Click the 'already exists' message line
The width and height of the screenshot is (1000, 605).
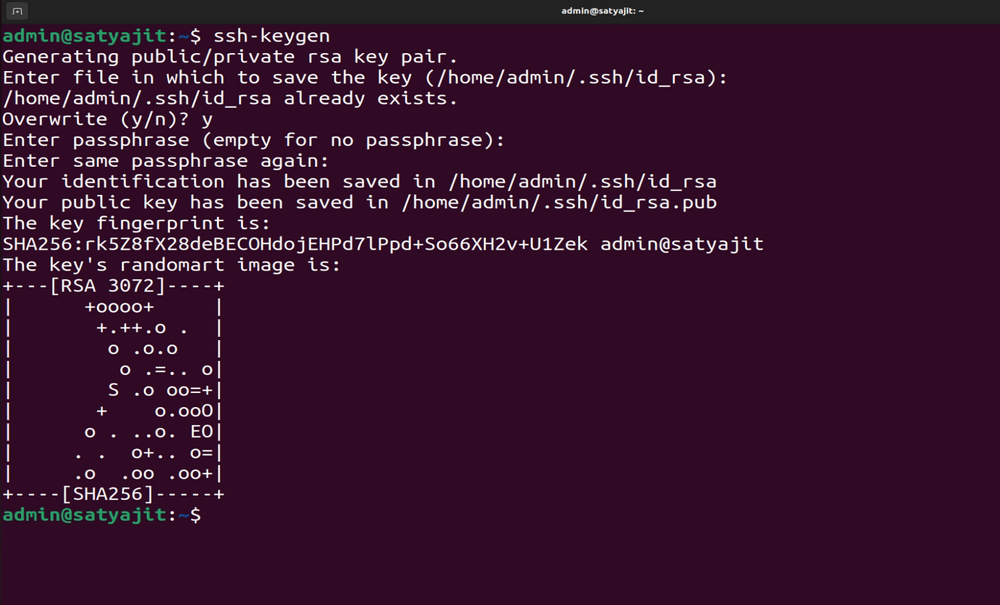click(230, 98)
